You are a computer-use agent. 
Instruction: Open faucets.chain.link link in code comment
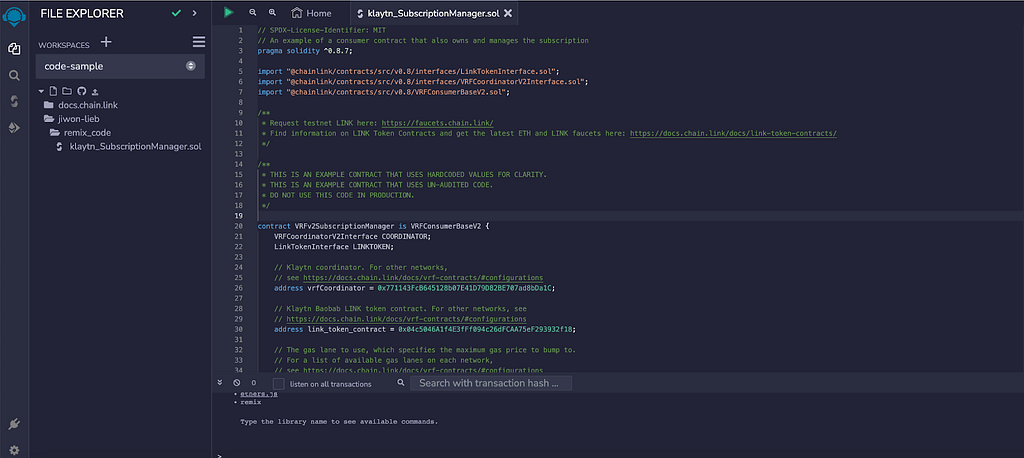coord(437,123)
